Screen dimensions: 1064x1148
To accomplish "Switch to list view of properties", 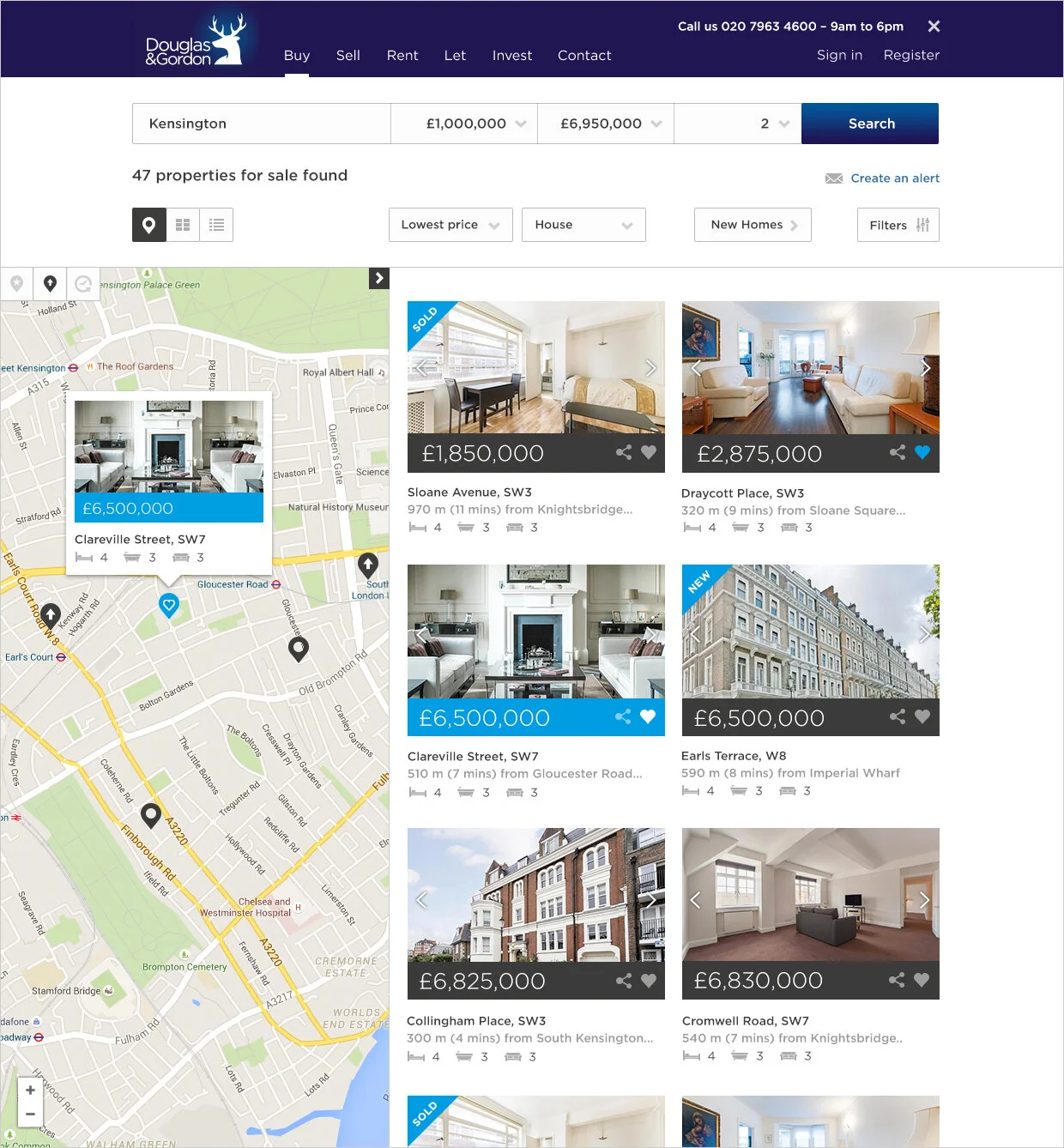I will (216, 225).
